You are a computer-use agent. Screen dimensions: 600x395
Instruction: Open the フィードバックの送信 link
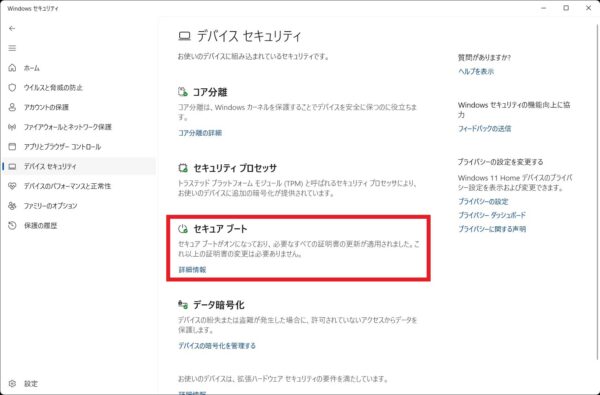point(484,129)
